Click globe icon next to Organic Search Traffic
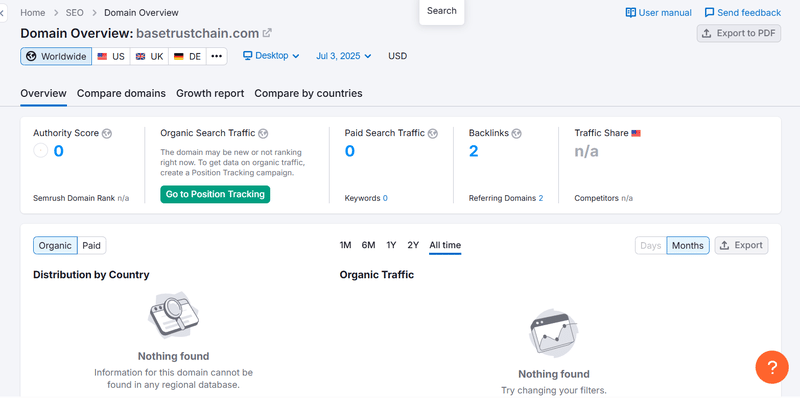 click(263, 134)
